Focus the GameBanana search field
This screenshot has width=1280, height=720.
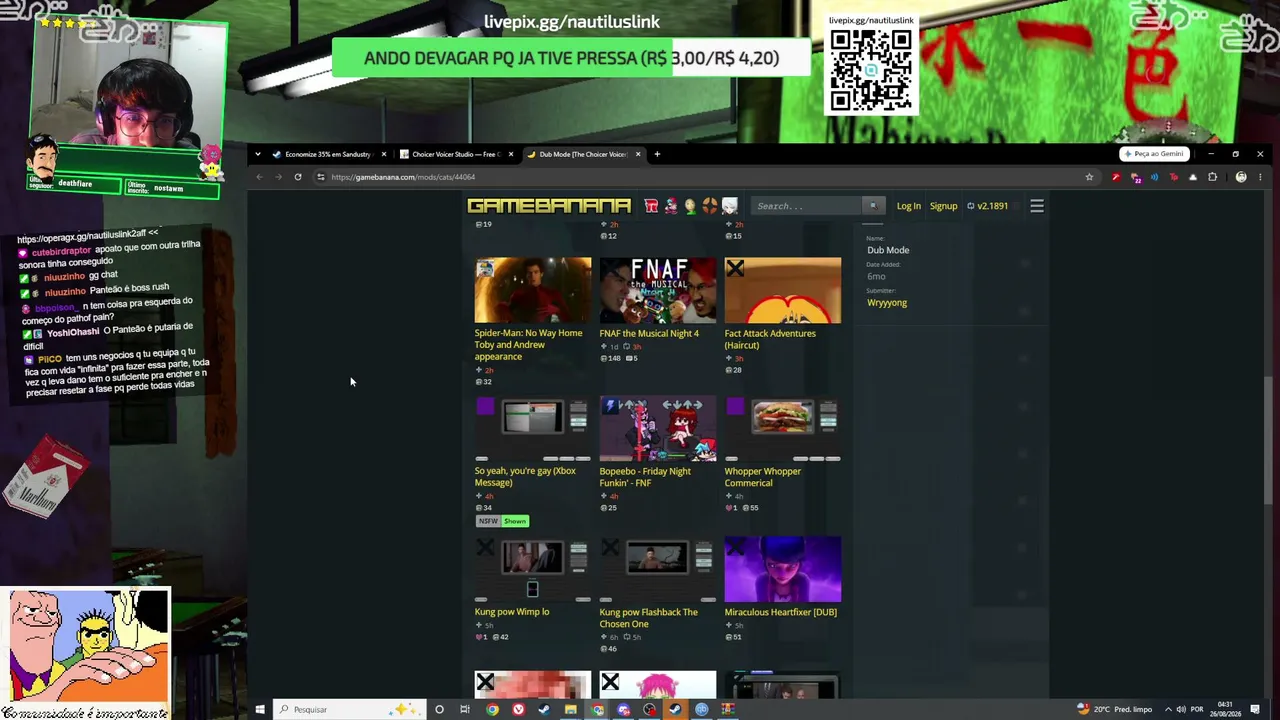808,206
